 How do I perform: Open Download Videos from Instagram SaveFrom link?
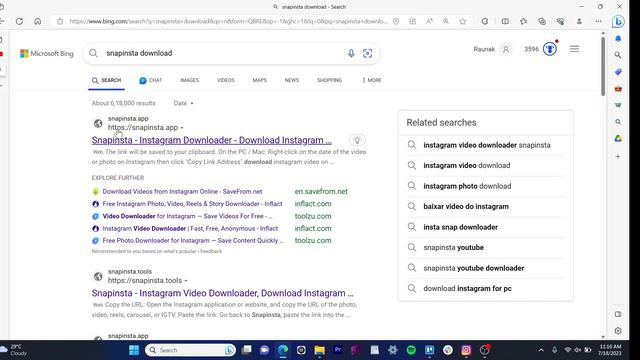pos(182,191)
